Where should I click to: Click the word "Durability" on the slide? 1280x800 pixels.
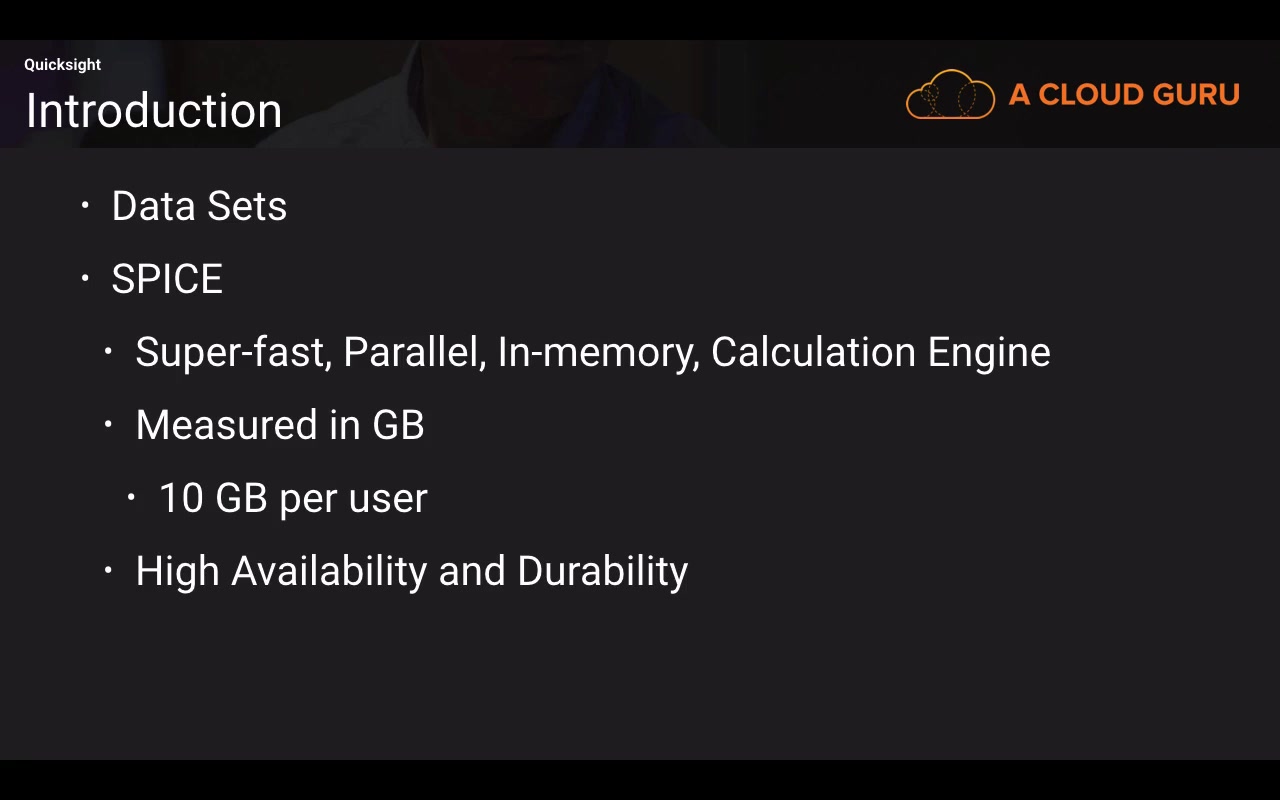[602, 571]
